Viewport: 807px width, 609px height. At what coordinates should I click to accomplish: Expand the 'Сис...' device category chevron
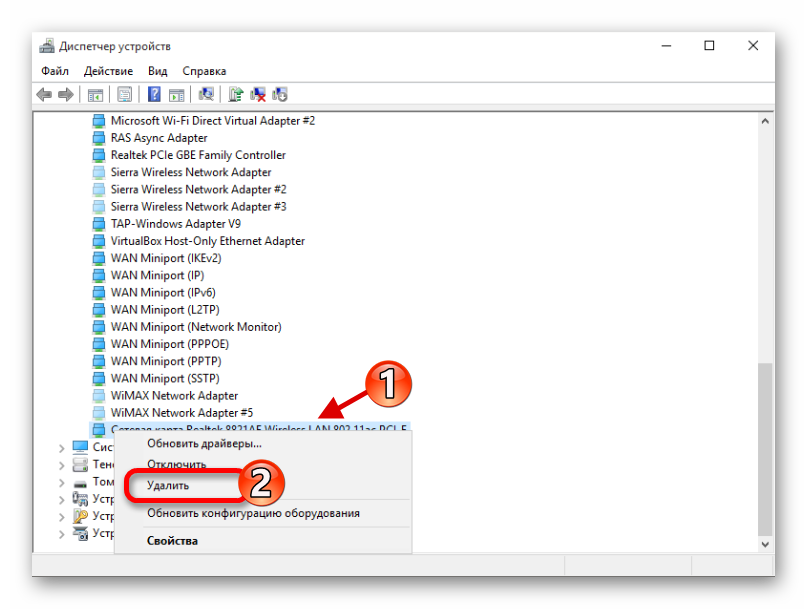click(62, 448)
